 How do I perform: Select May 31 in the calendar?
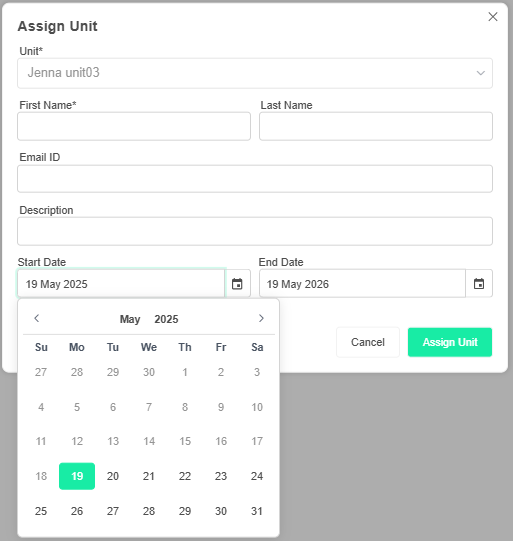point(257,511)
